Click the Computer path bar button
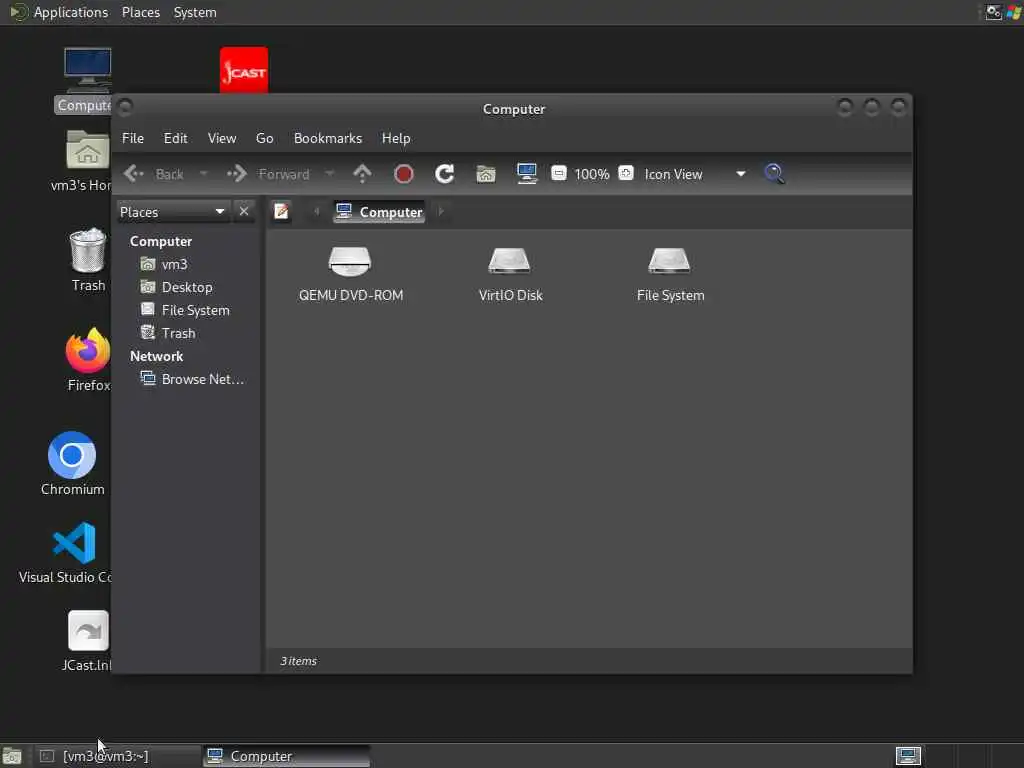 (379, 212)
